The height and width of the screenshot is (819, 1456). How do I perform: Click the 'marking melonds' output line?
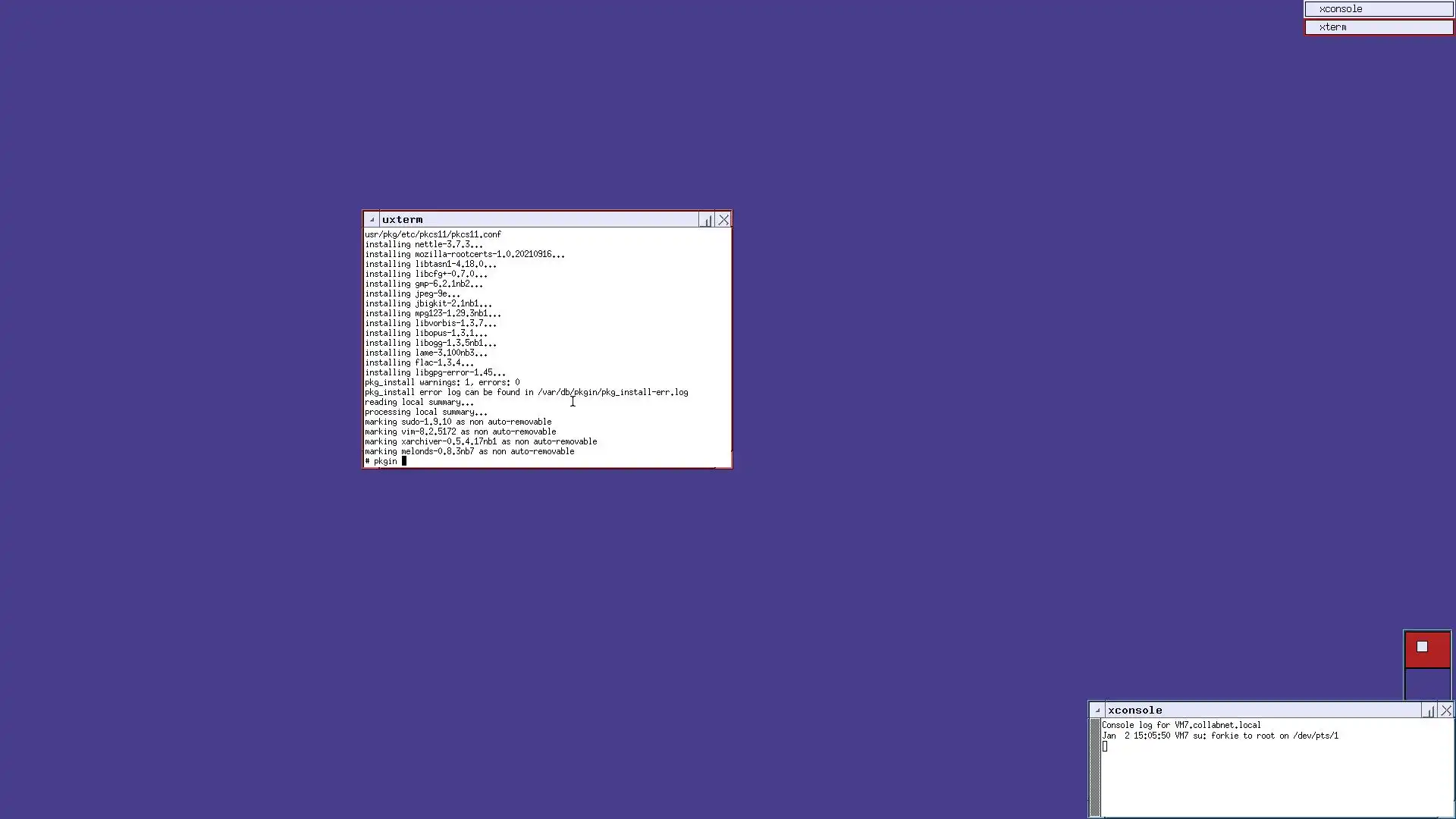pyautogui.click(x=469, y=451)
